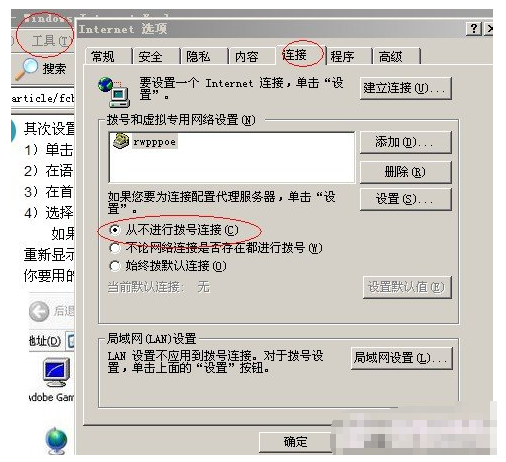The image size is (506, 462).
Task: Click the 建立连接 button
Action: [x=406, y=88]
